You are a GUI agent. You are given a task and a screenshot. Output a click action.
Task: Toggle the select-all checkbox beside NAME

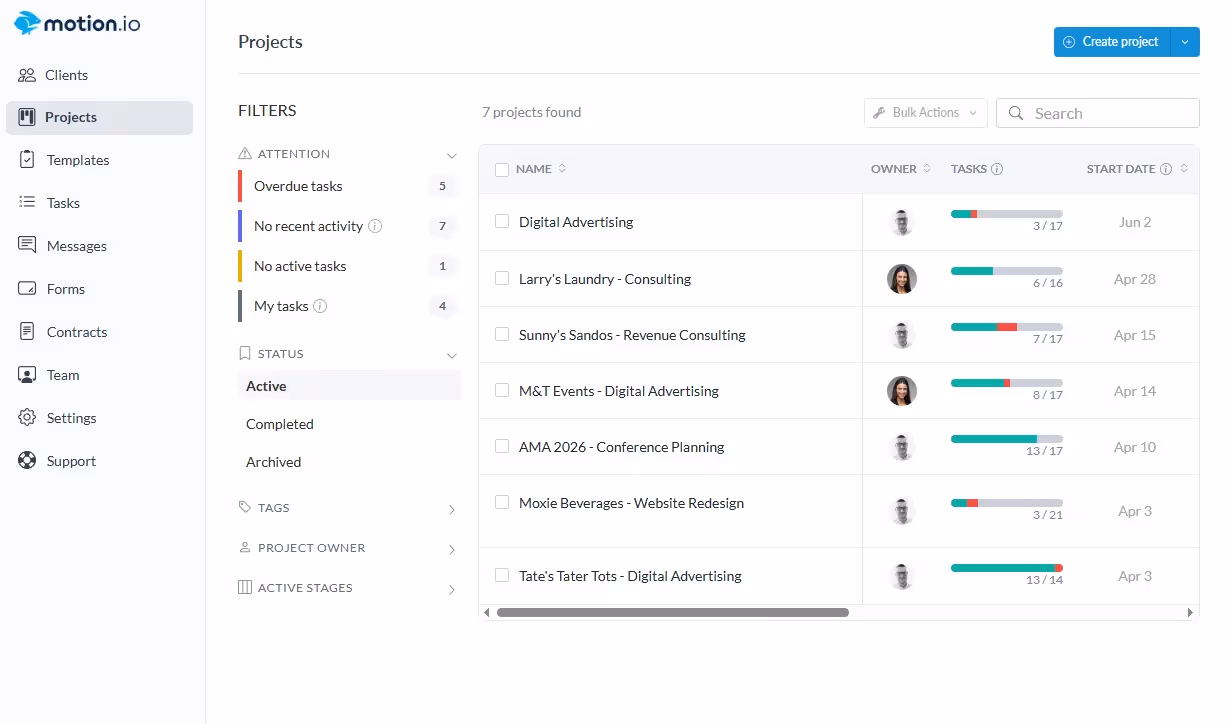502,170
